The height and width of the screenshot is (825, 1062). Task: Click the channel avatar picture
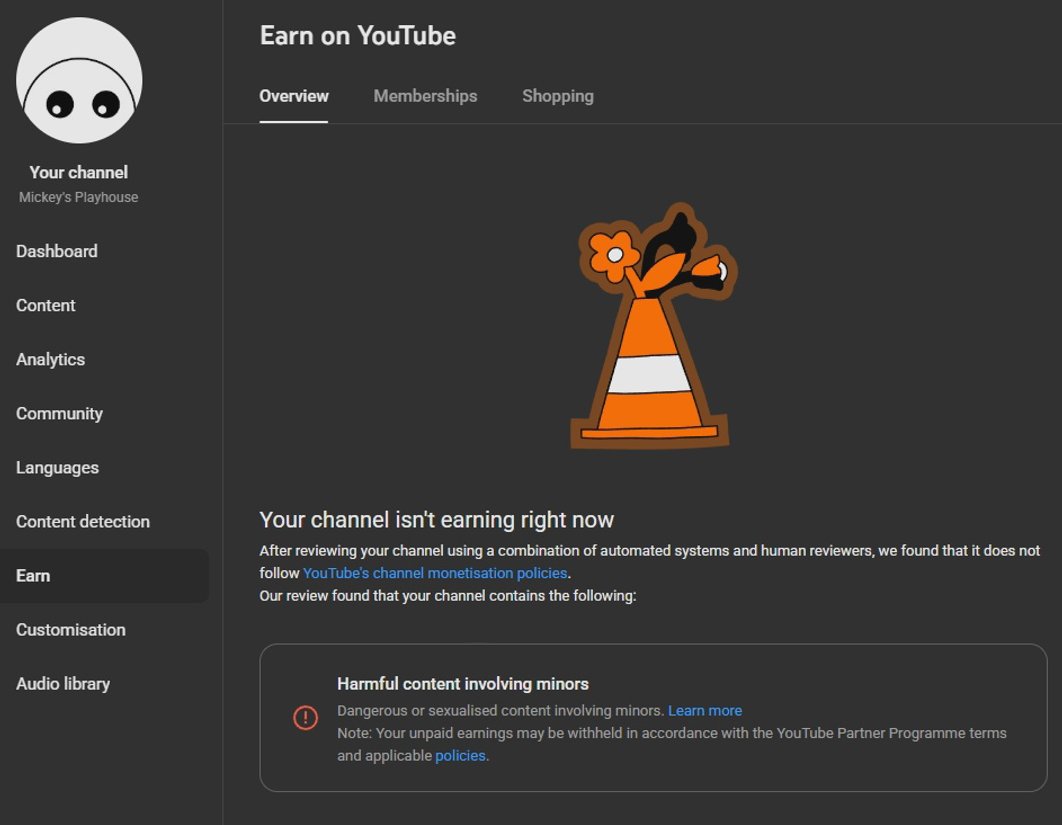pos(79,80)
